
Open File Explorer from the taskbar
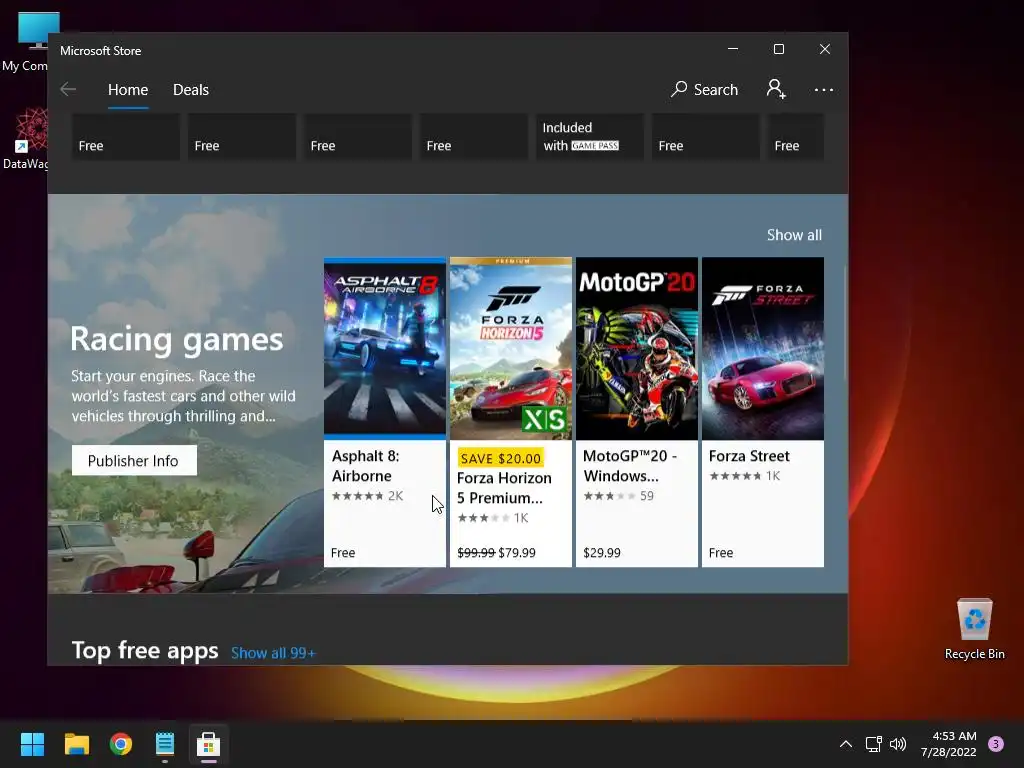pyautogui.click(x=76, y=744)
